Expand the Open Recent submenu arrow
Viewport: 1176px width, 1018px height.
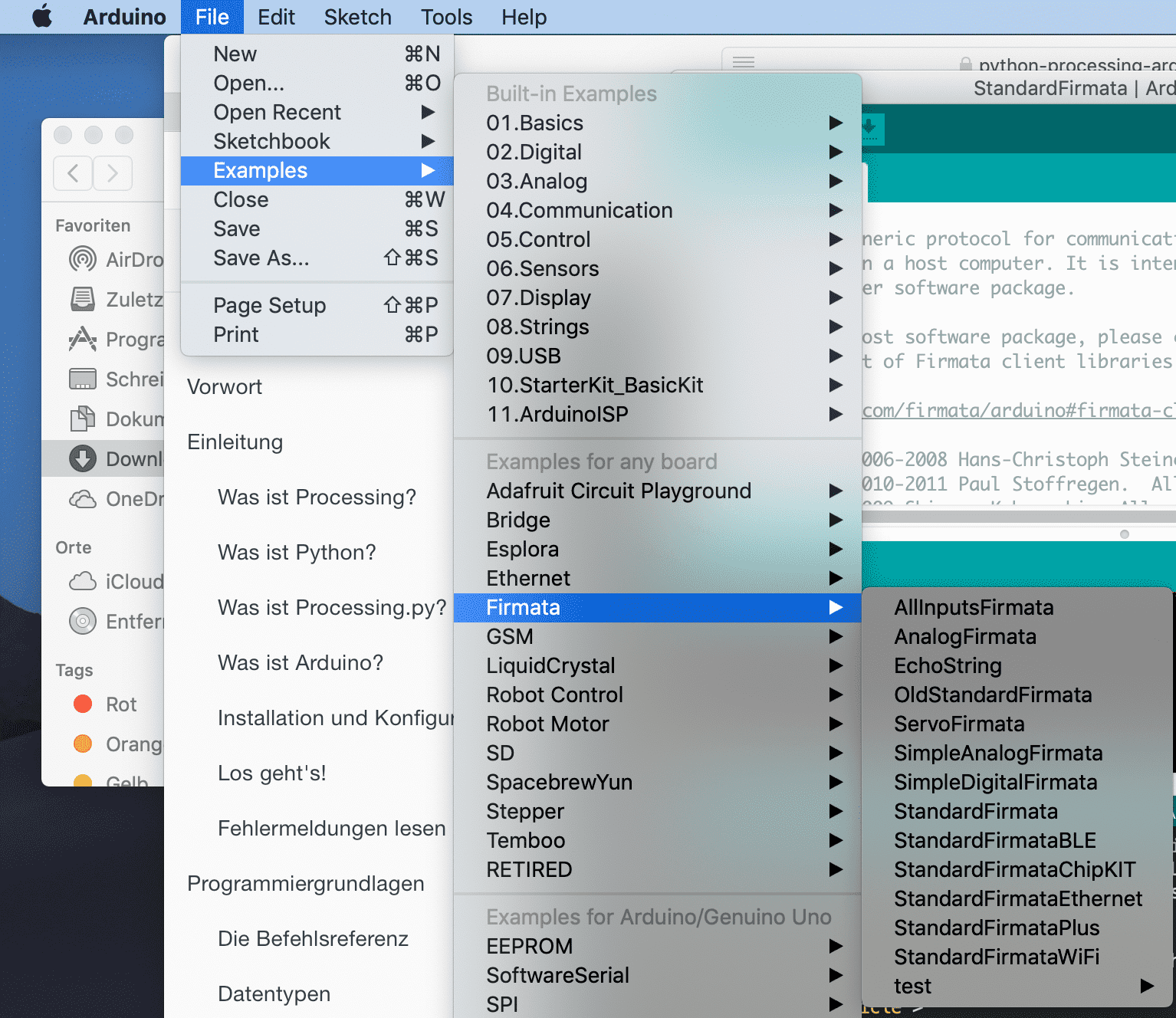pos(428,112)
